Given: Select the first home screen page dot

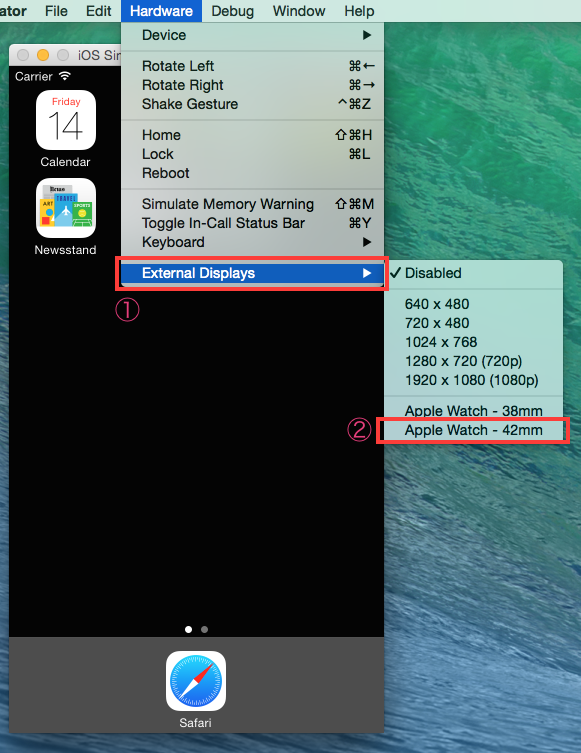Looking at the screenshot, I should coord(188,629).
